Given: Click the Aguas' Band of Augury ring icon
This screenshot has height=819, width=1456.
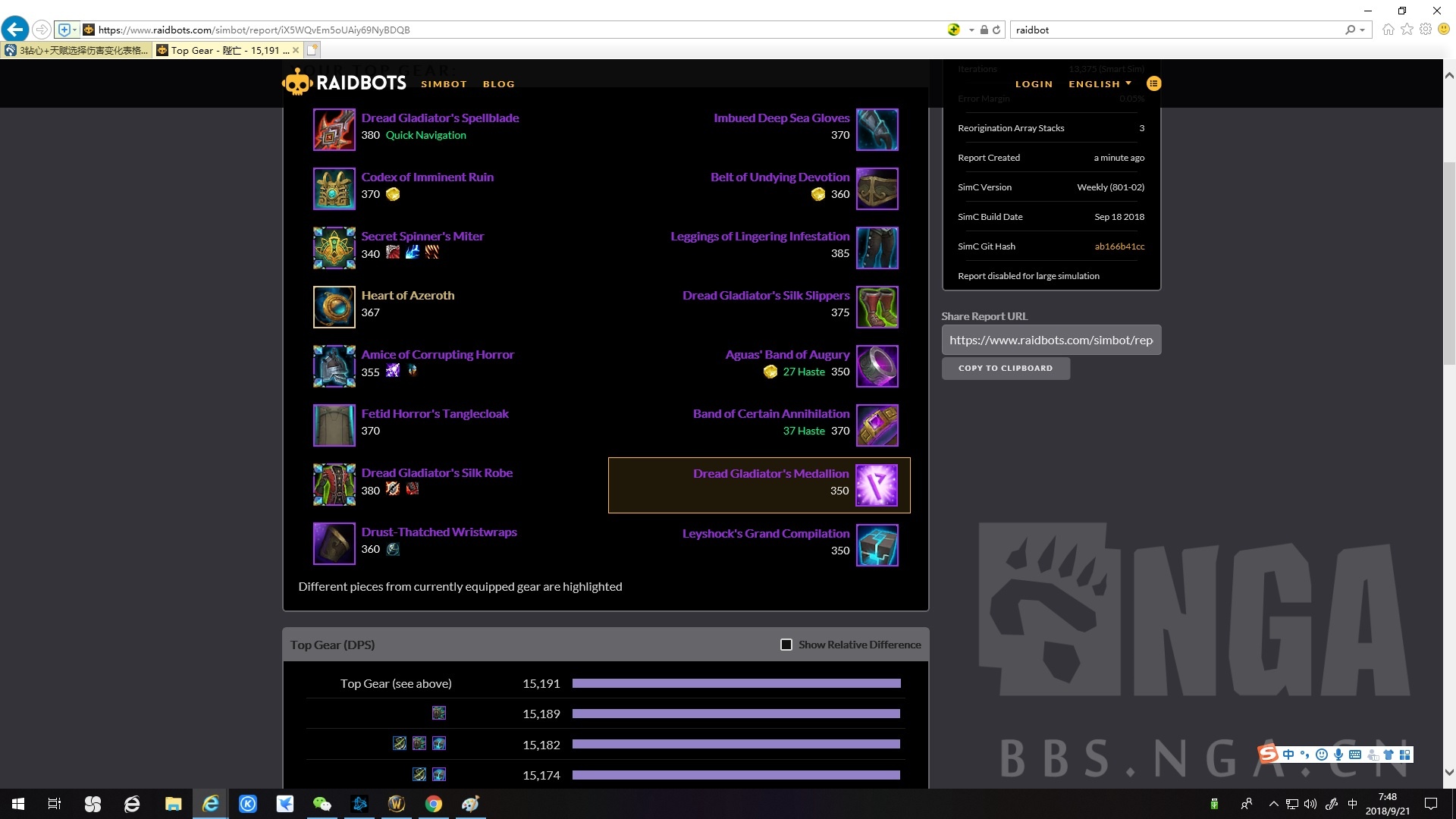Looking at the screenshot, I should [x=877, y=366].
